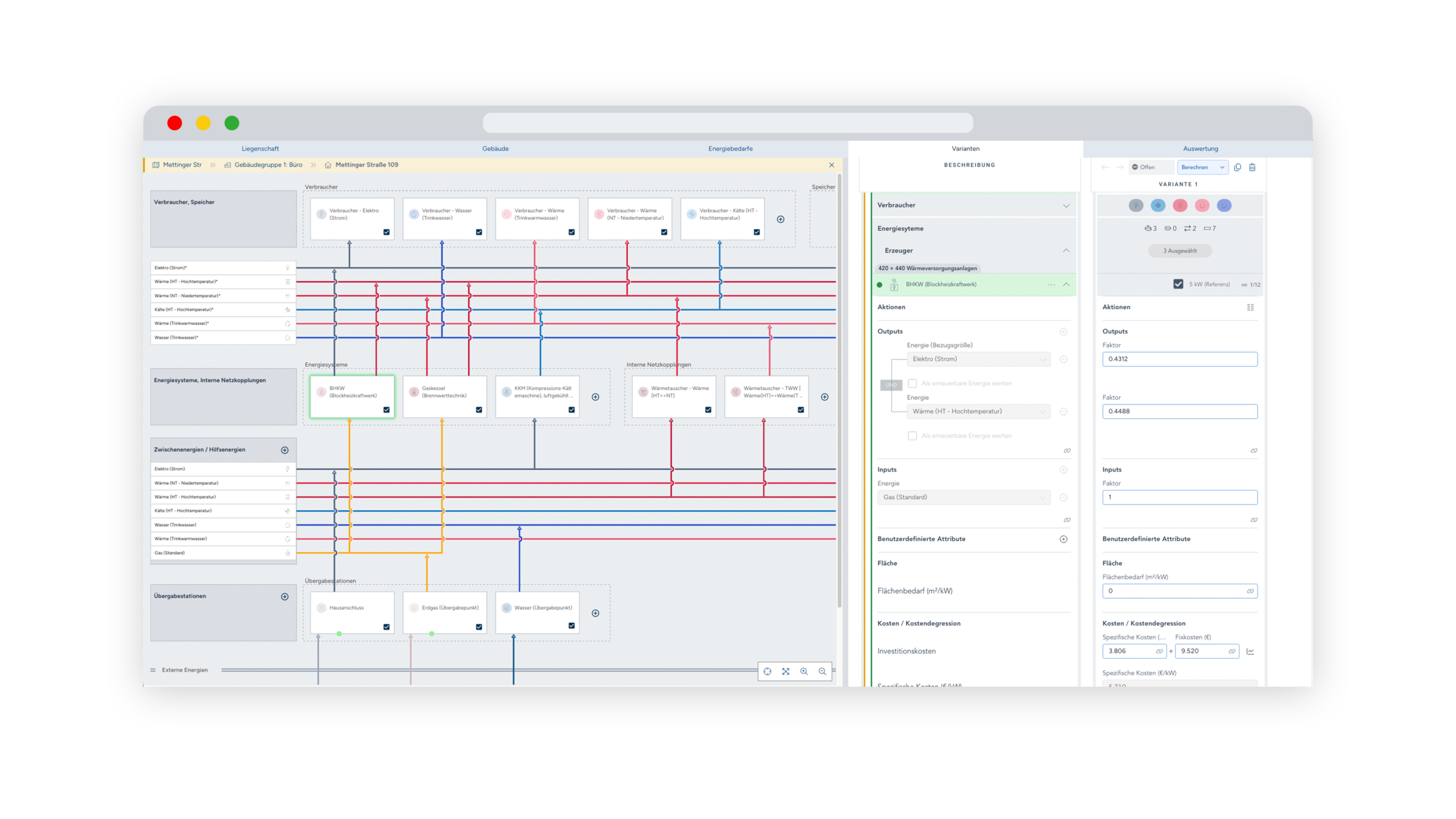This screenshot has width=1456, height=819.
Task: Click the blue snowflake cooling circle icon
Action: 1158,205
